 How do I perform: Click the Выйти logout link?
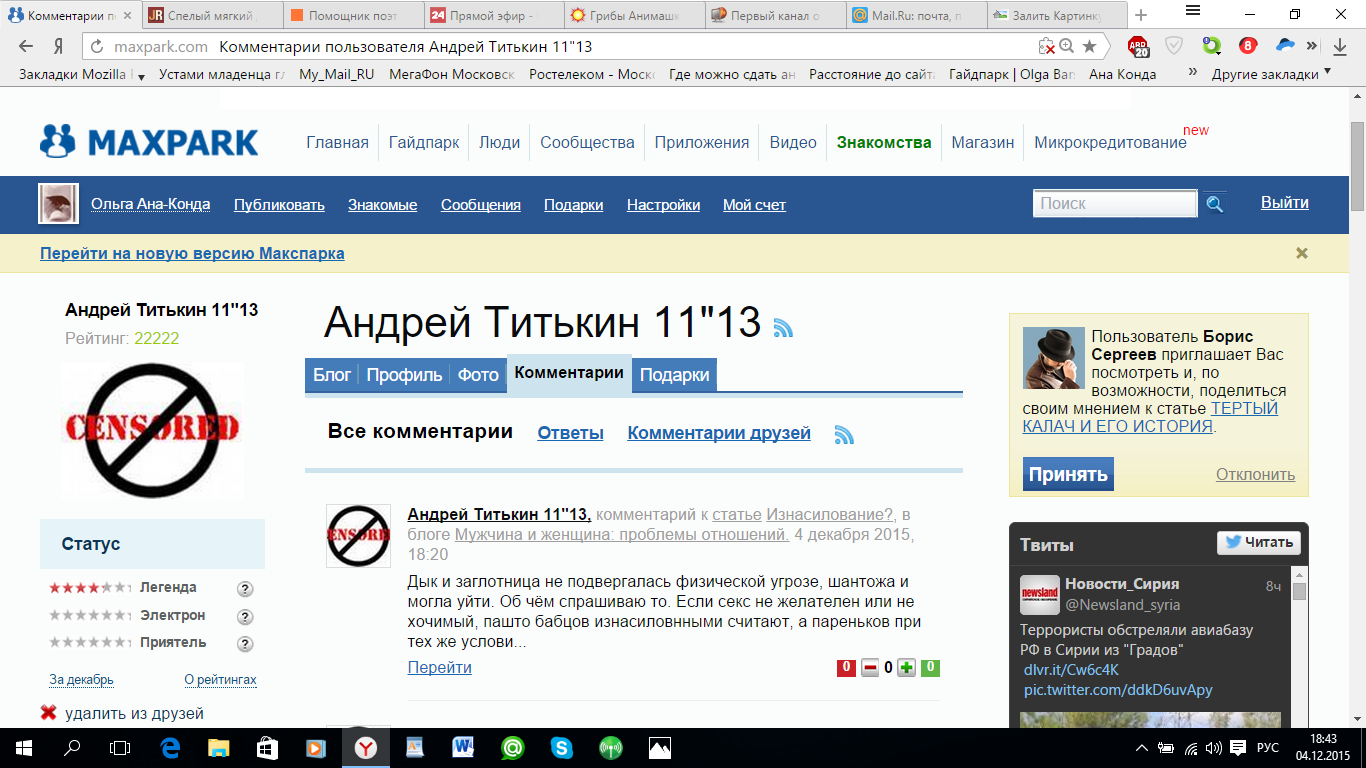click(x=1285, y=202)
